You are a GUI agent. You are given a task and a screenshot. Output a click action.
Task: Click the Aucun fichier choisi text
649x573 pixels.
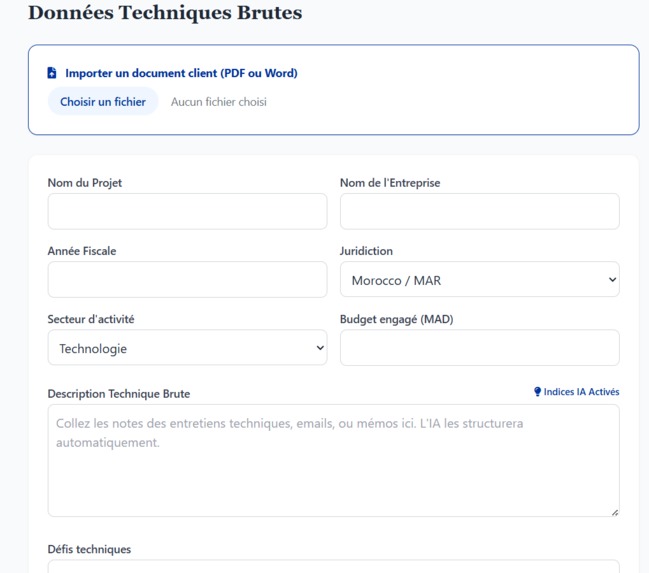[219, 102]
